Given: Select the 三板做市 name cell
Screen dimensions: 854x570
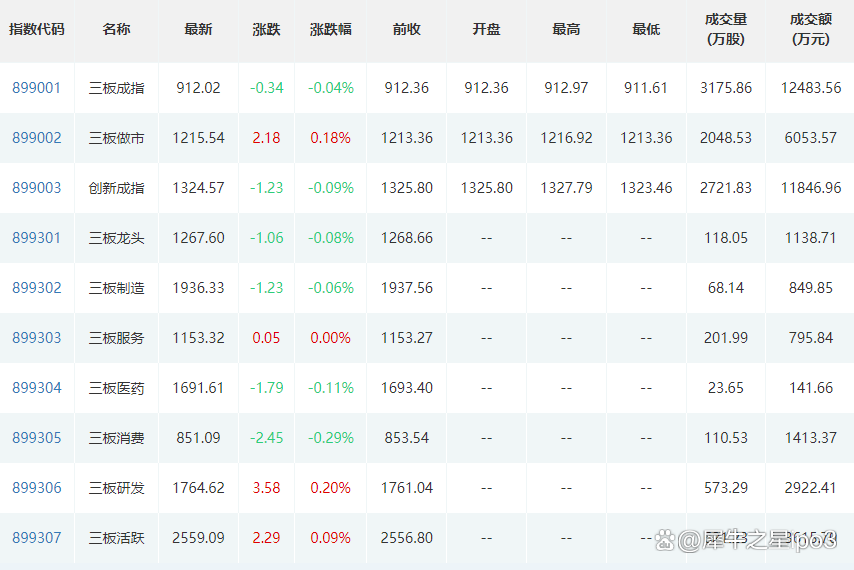Looking at the screenshot, I should pyautogui.click(x=117, y=138).
